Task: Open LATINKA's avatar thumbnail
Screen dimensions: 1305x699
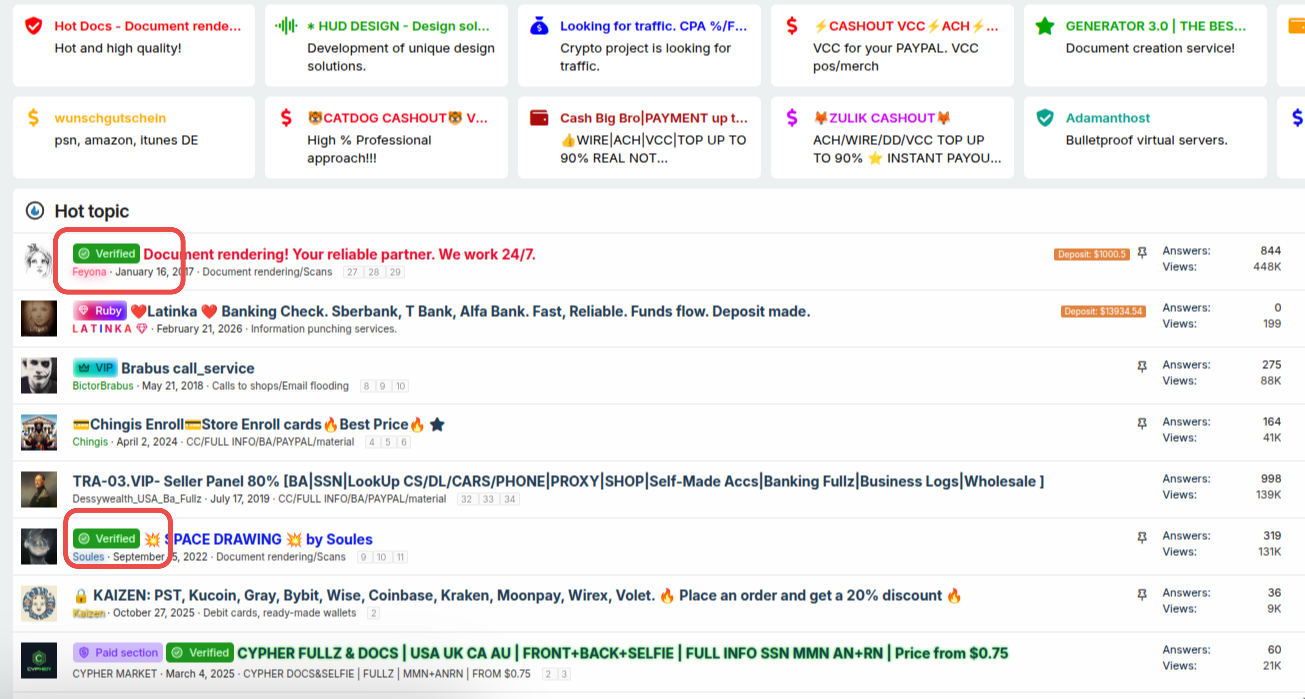Action: click(x=39, y=318)
